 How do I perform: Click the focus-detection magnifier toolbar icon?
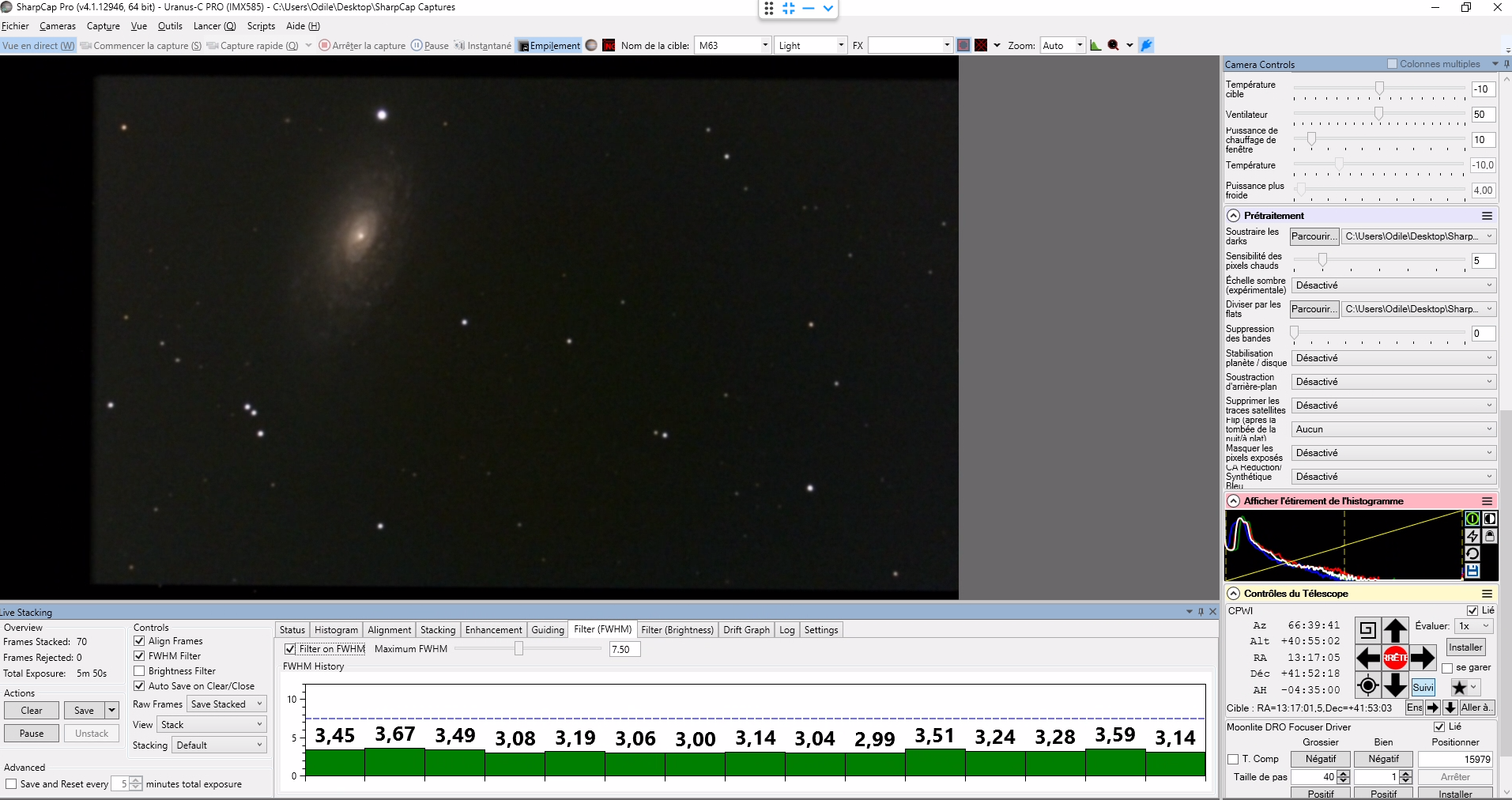tap(1114, 45)
